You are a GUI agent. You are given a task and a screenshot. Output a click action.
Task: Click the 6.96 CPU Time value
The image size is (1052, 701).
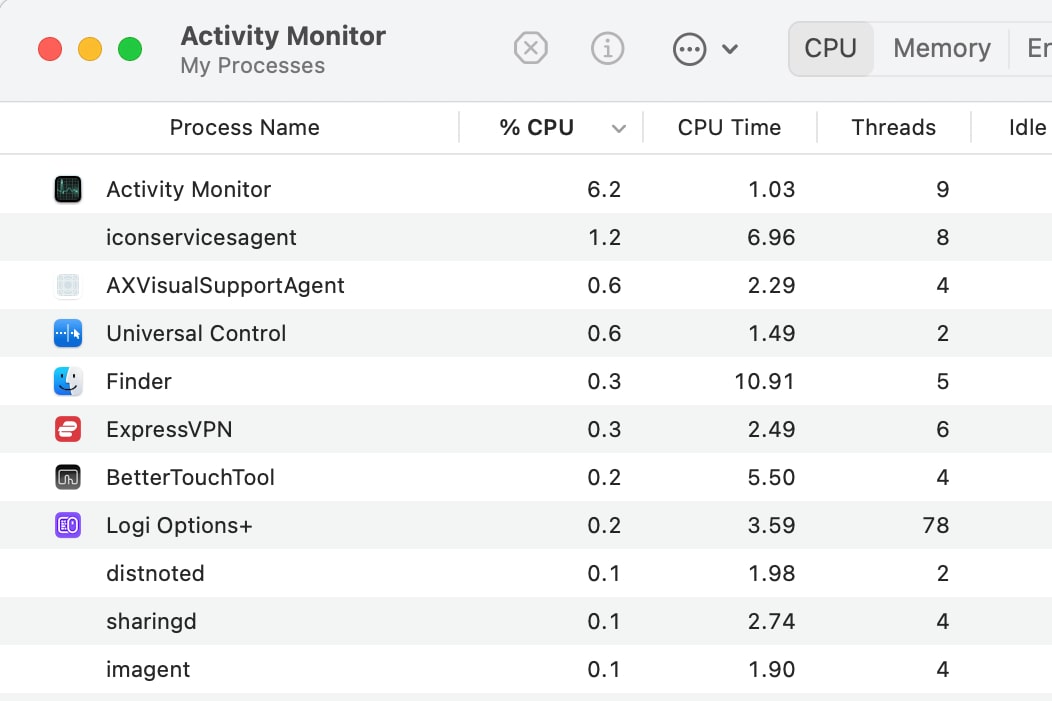pyautogui.click(x=771, y=237)
